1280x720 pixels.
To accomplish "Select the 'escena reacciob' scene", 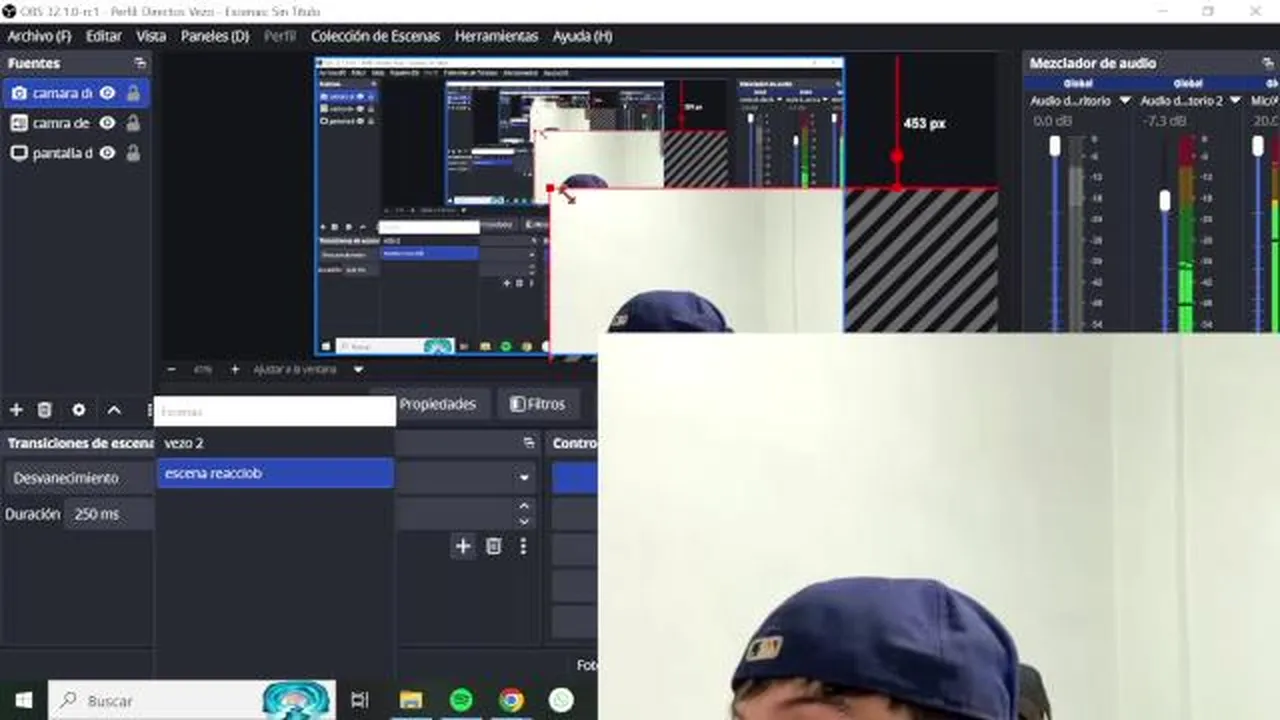I will click(x=275, y=473).
